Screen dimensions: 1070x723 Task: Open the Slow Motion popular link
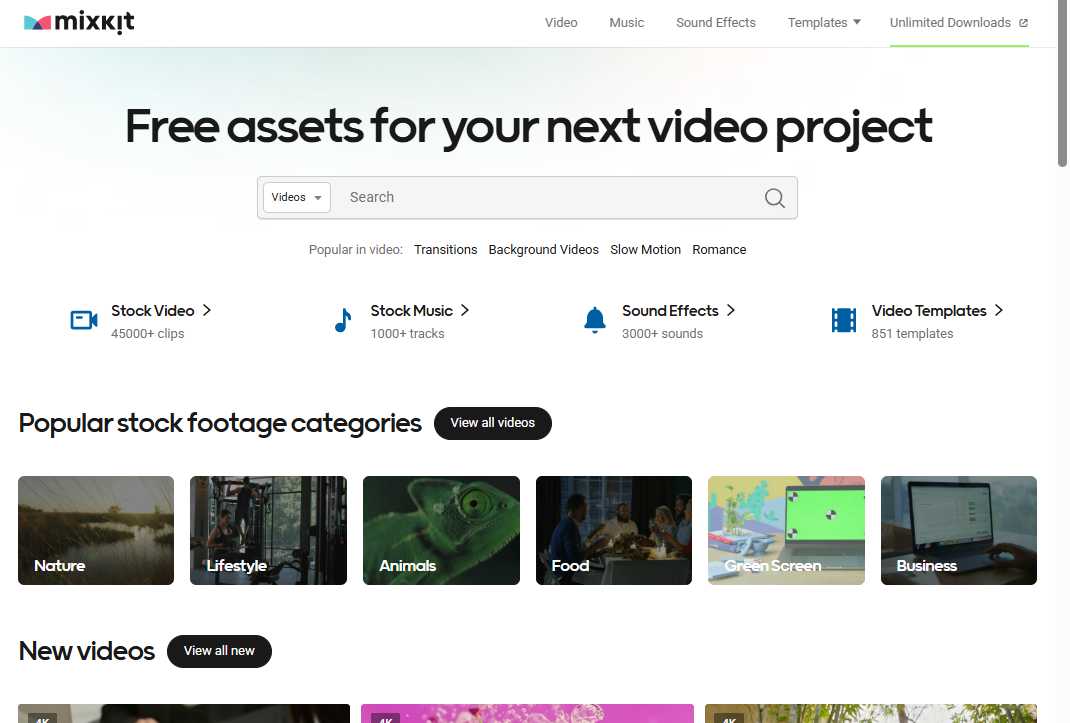pos(645,249)
